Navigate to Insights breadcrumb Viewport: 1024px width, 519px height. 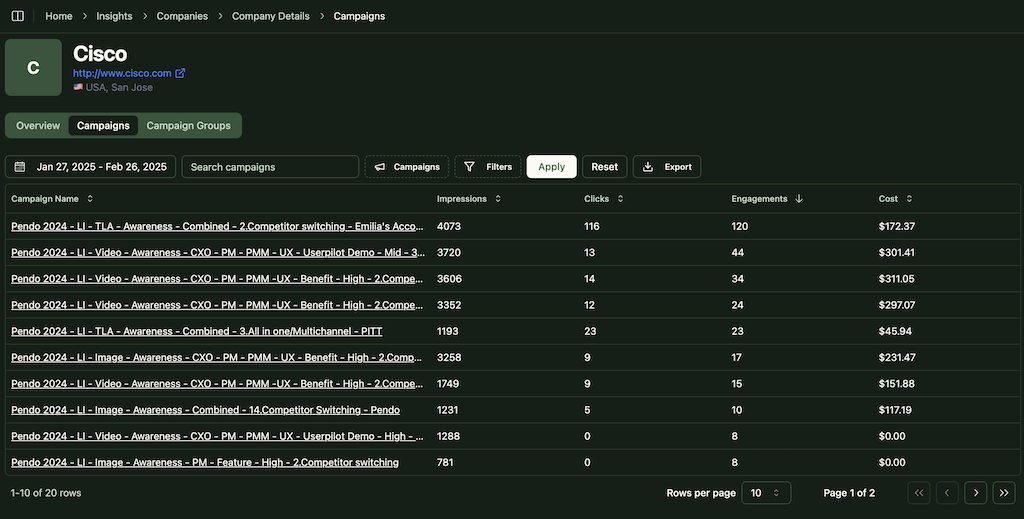coord(114,16)
